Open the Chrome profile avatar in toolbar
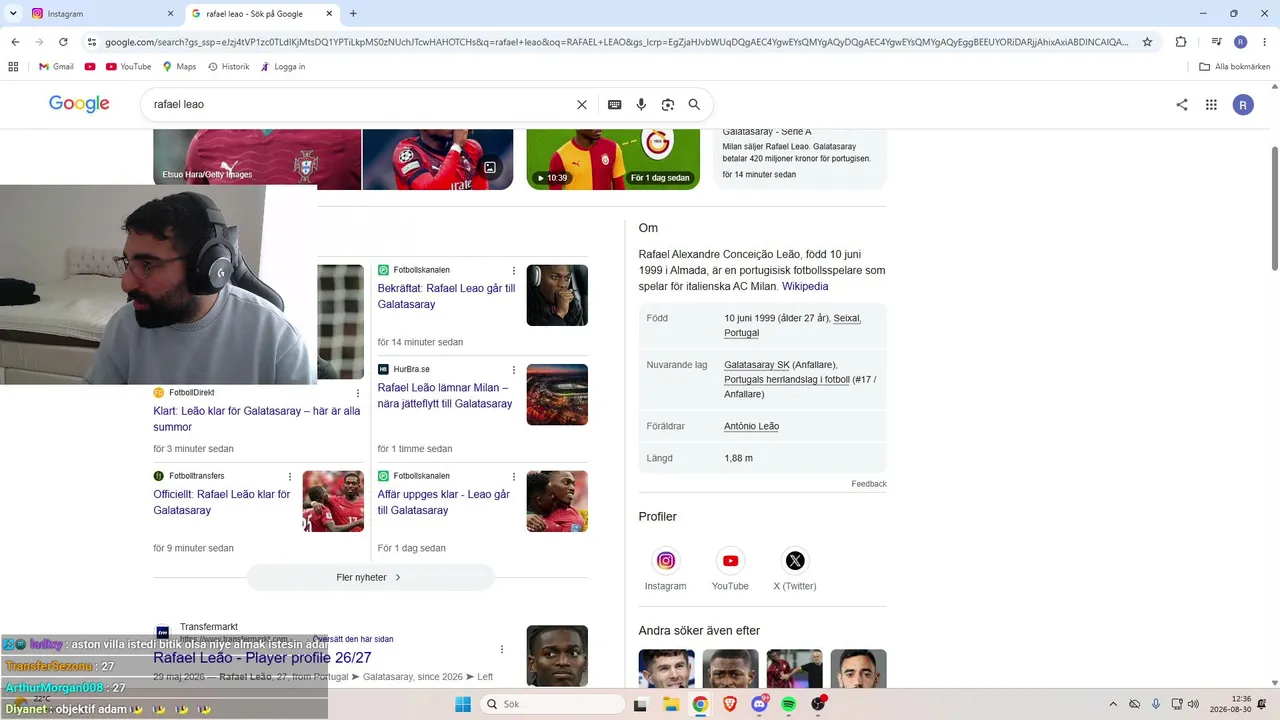This screenshot has width=1280, height=720. [1241, 42]
